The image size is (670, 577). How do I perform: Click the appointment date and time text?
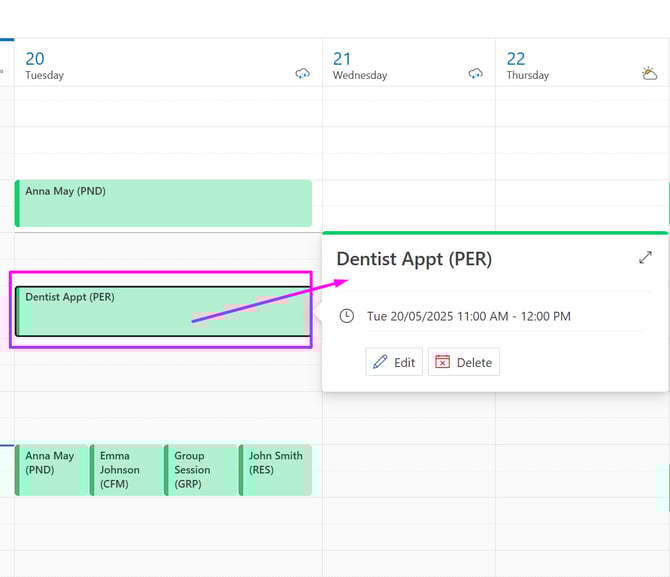pos(468,316)
